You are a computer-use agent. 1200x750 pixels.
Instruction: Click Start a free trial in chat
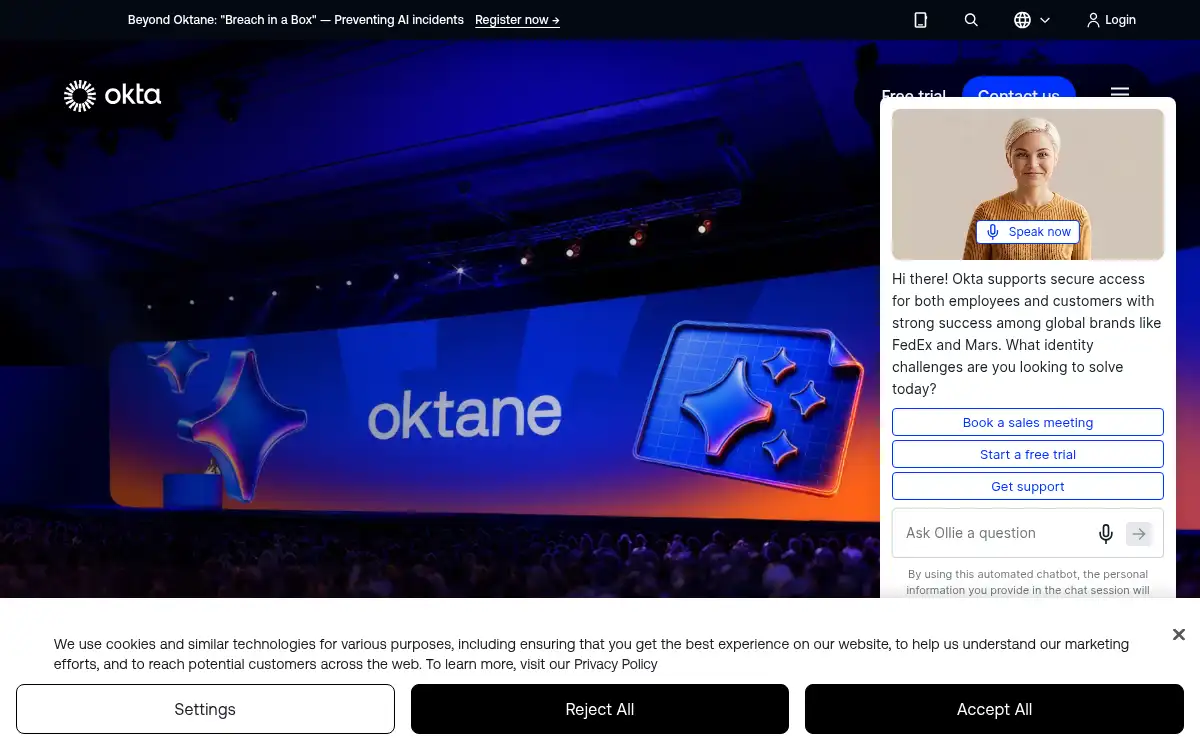[x=1028, y=454]
